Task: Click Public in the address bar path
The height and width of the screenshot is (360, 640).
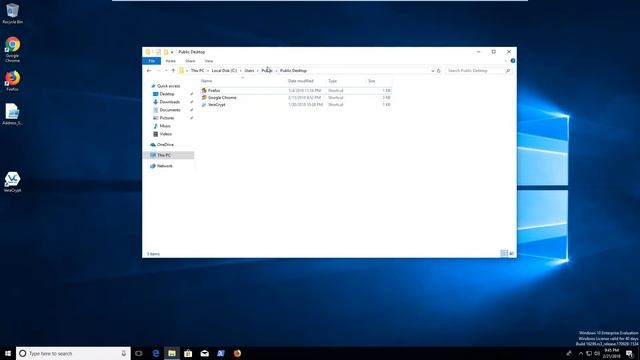Action: click(x=267, y=71)
